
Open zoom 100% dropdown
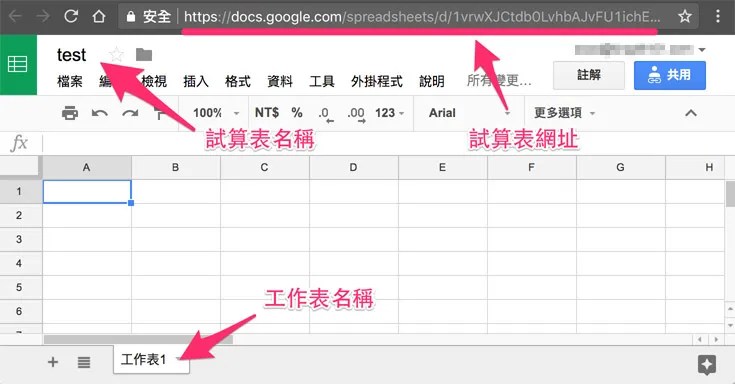[x=216, y=113]
